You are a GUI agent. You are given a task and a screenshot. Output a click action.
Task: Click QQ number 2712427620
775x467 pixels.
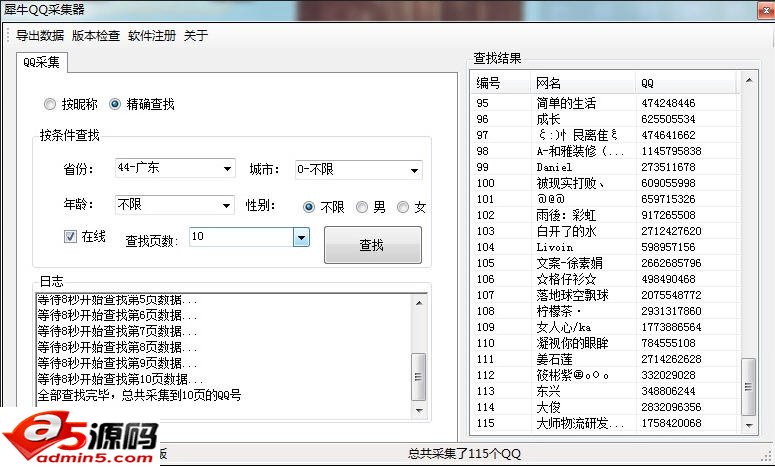coord(671,231)
